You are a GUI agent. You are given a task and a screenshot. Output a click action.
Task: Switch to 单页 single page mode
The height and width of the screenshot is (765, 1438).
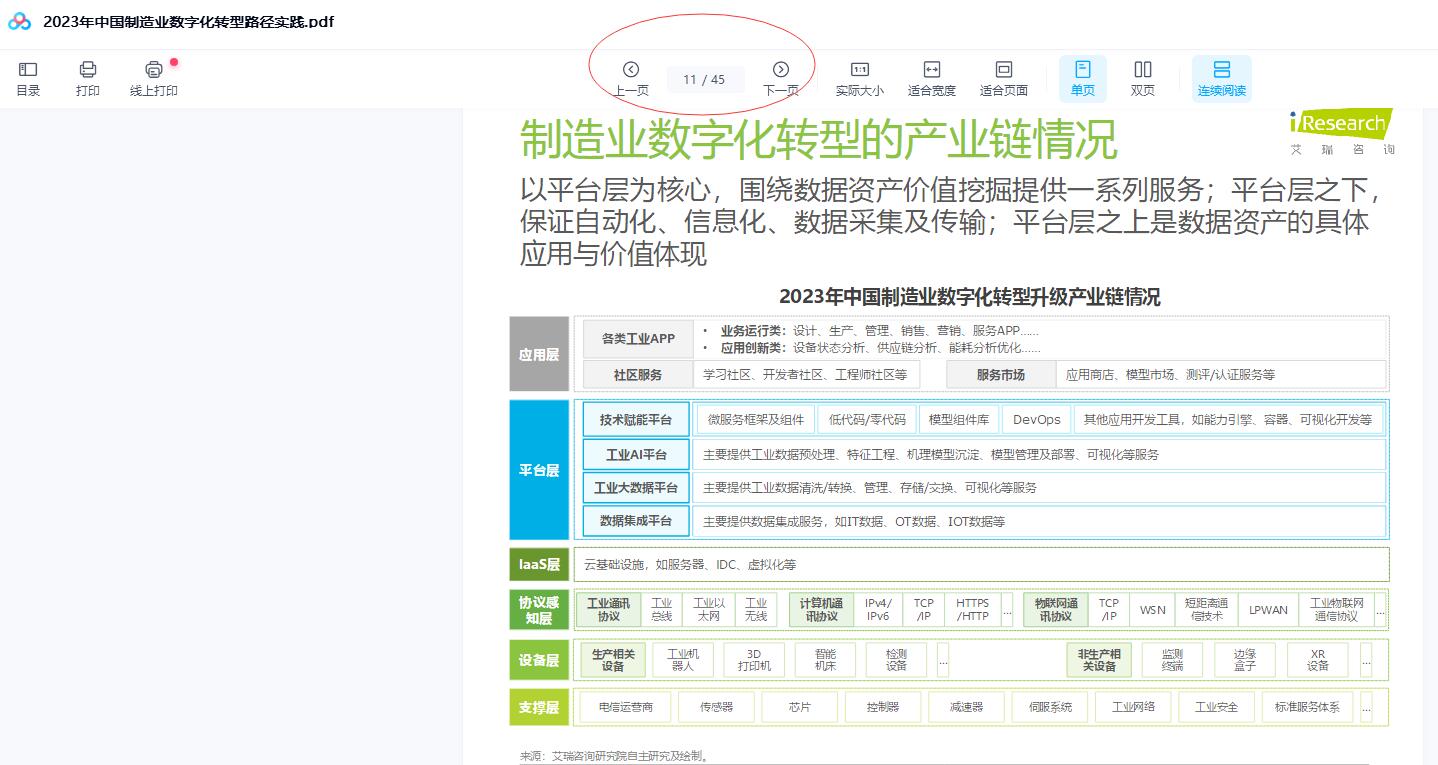point(1082,78)
